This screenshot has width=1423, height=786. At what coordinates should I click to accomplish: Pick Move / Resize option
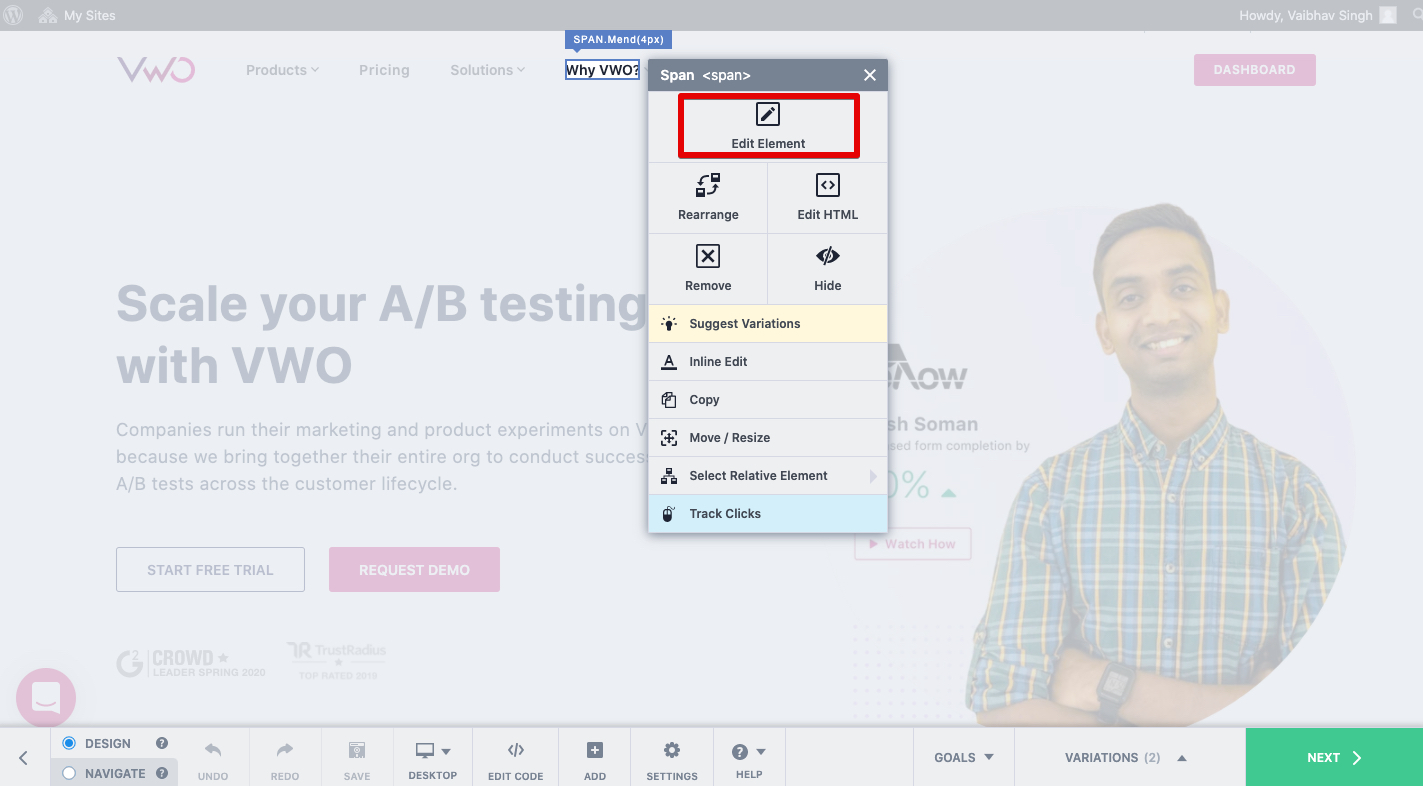[x=768, y=438]
